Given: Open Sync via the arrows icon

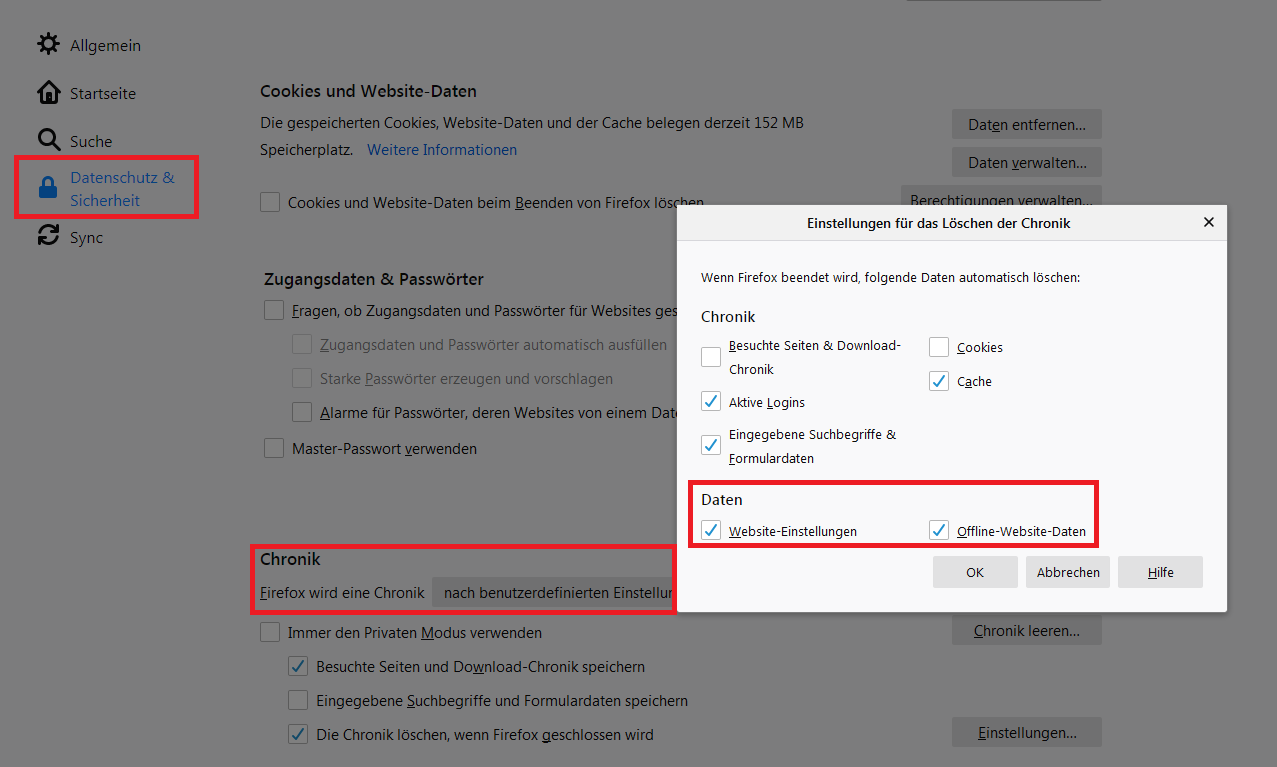Looking at the screenshot, I should (48, 236).
